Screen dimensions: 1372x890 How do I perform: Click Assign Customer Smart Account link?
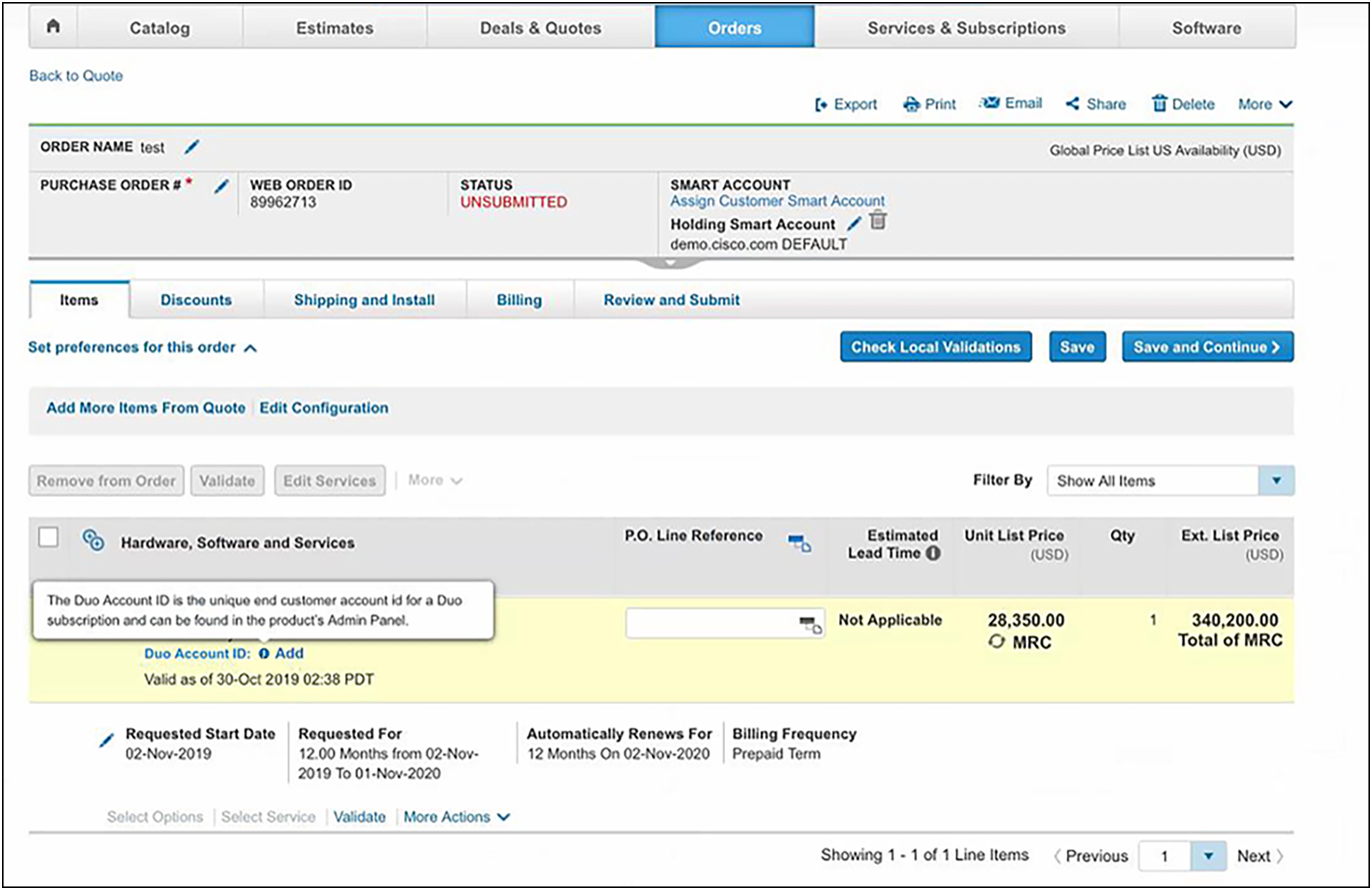[777, 201]
